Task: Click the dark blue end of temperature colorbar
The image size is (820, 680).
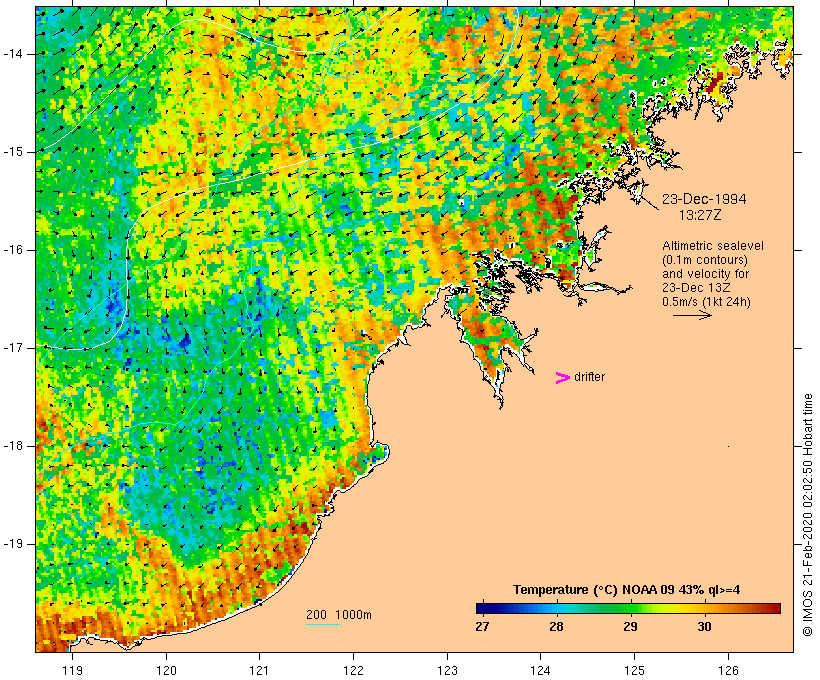Action: 482,608
